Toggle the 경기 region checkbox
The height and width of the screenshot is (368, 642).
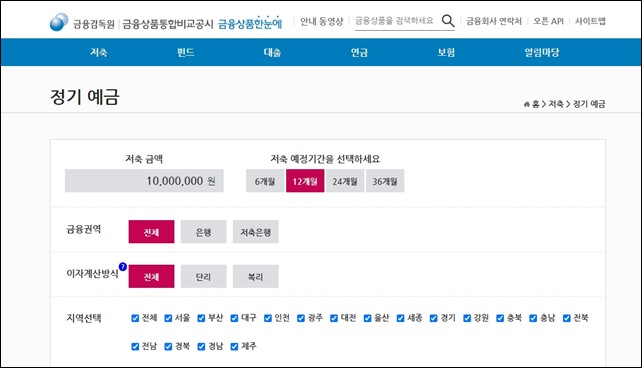[434, 318]
